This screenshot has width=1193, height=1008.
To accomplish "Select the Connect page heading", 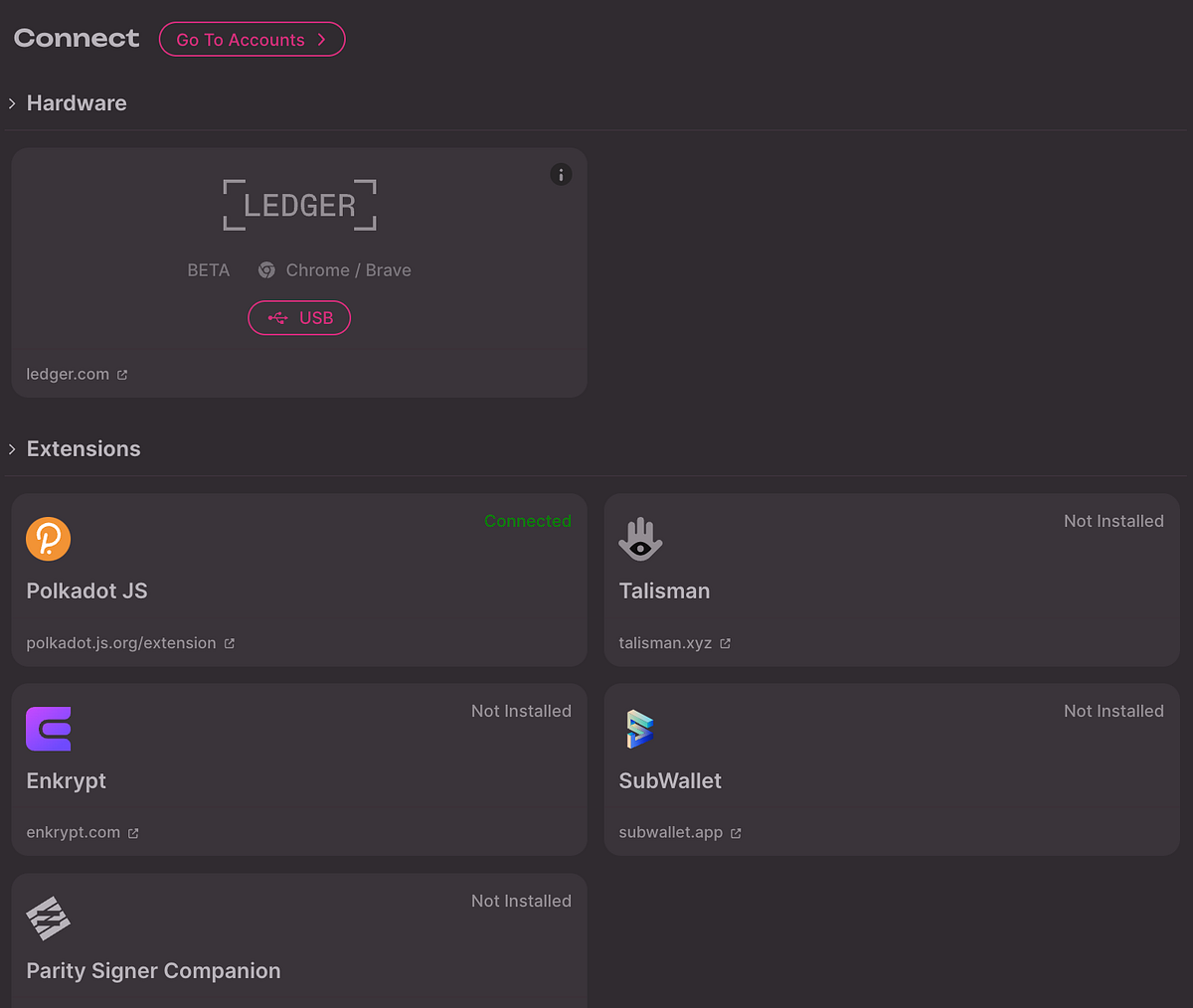I will coord(76,38).
